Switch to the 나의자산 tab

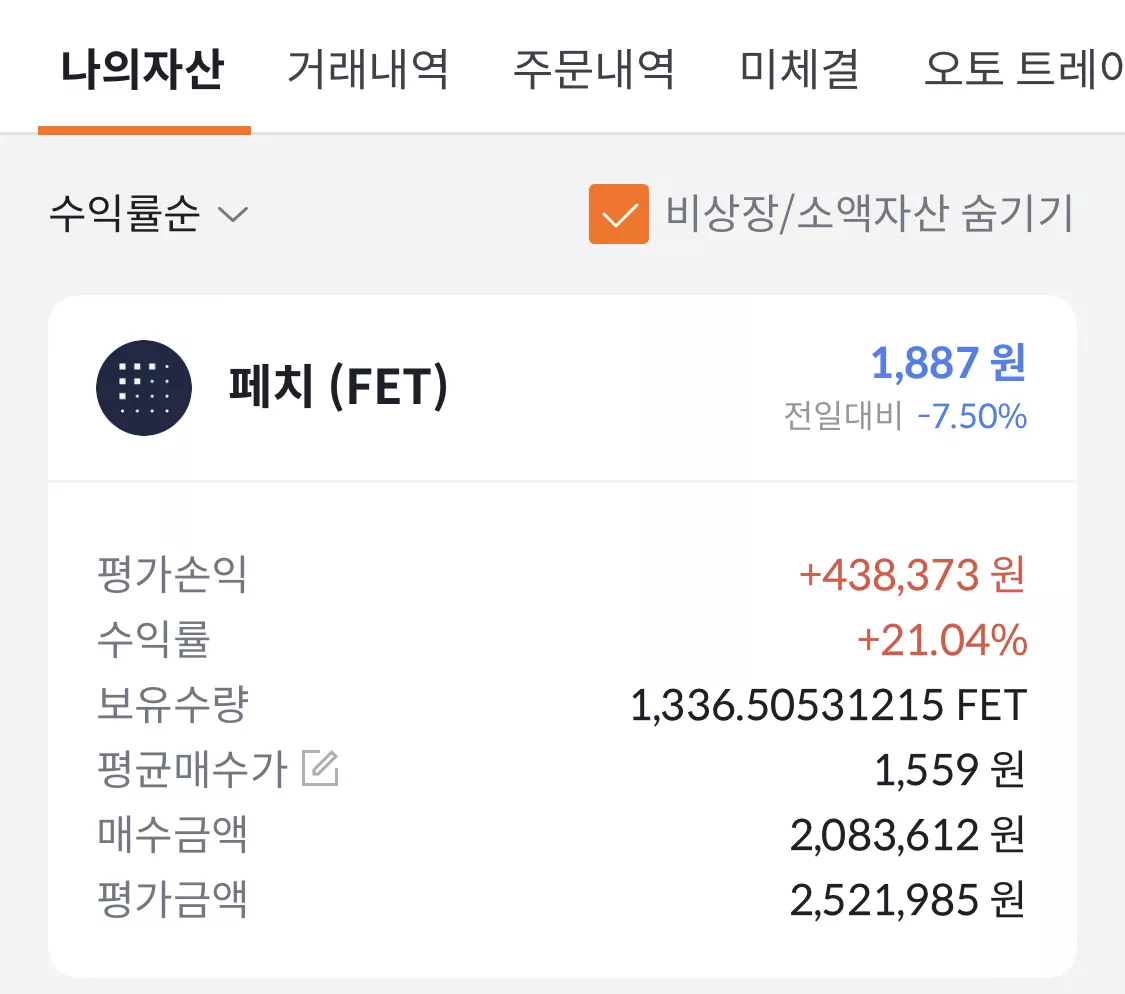click(143, 70)
